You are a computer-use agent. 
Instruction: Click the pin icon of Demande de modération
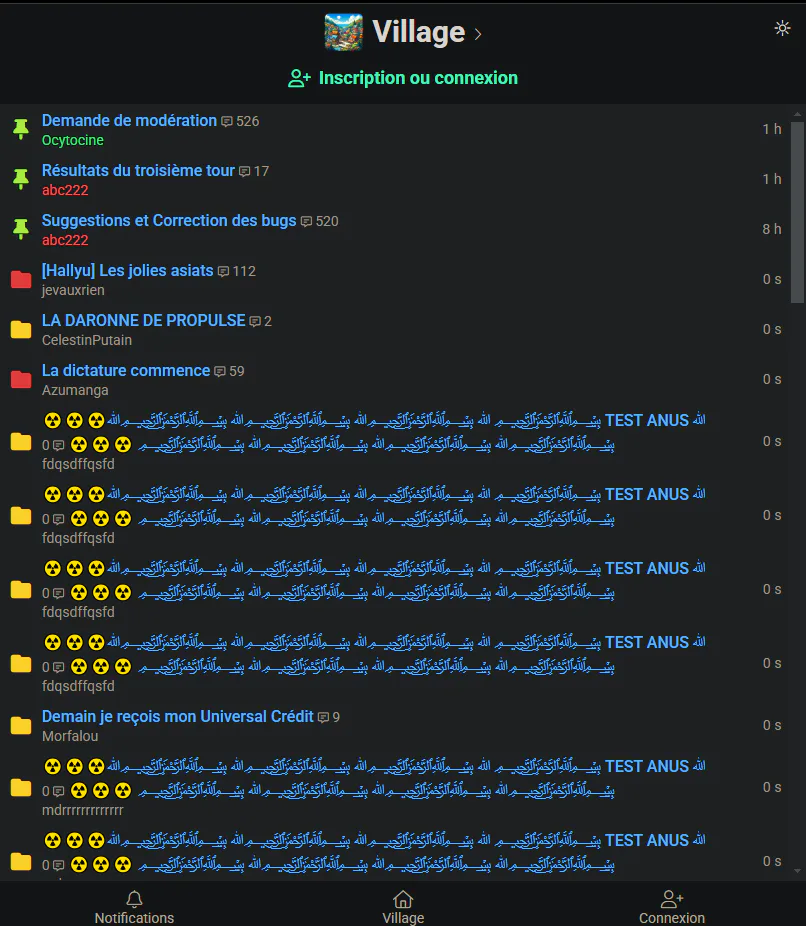click(21, 129)
